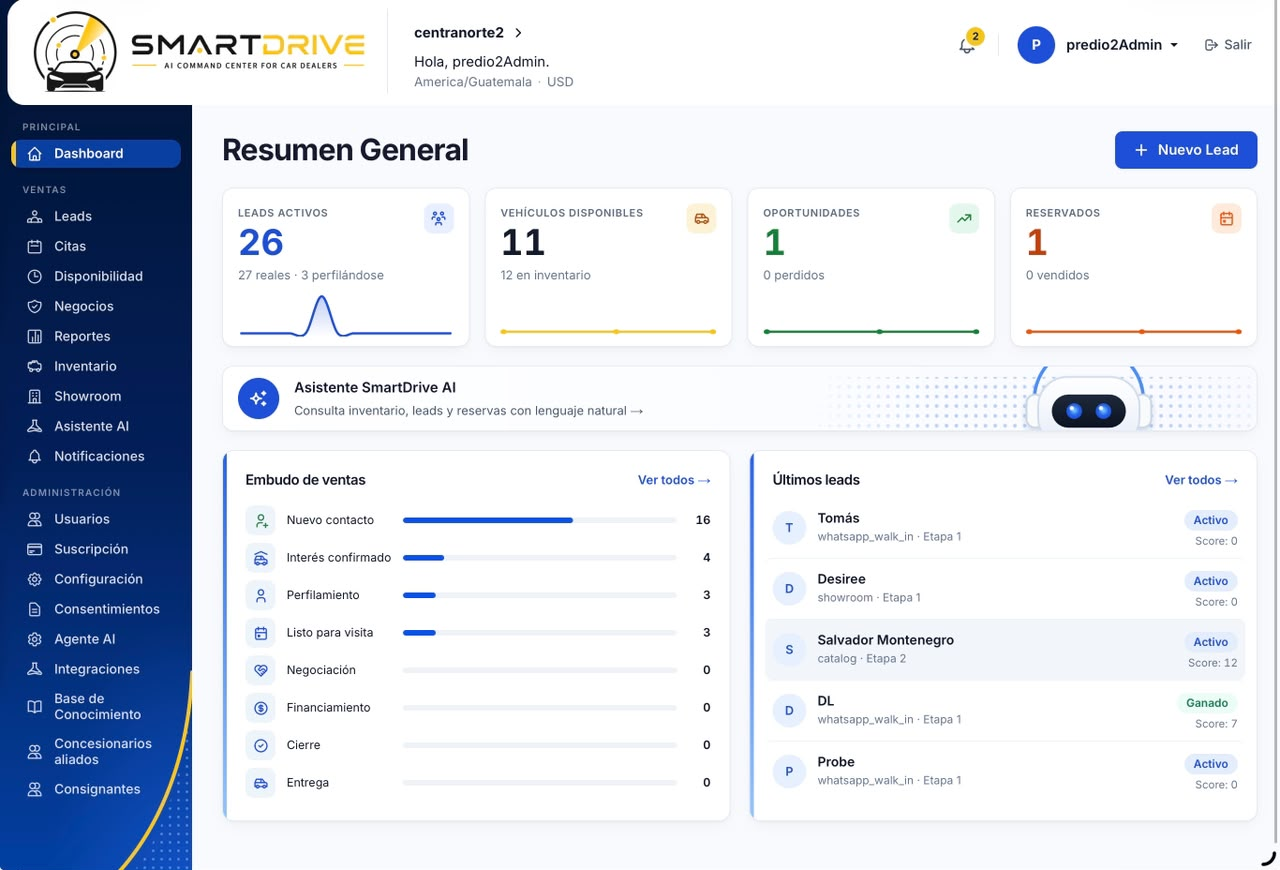Click the Perfilamiento person icon
The height and width of the screenshot is (870, 1280).
pos(260,595)
